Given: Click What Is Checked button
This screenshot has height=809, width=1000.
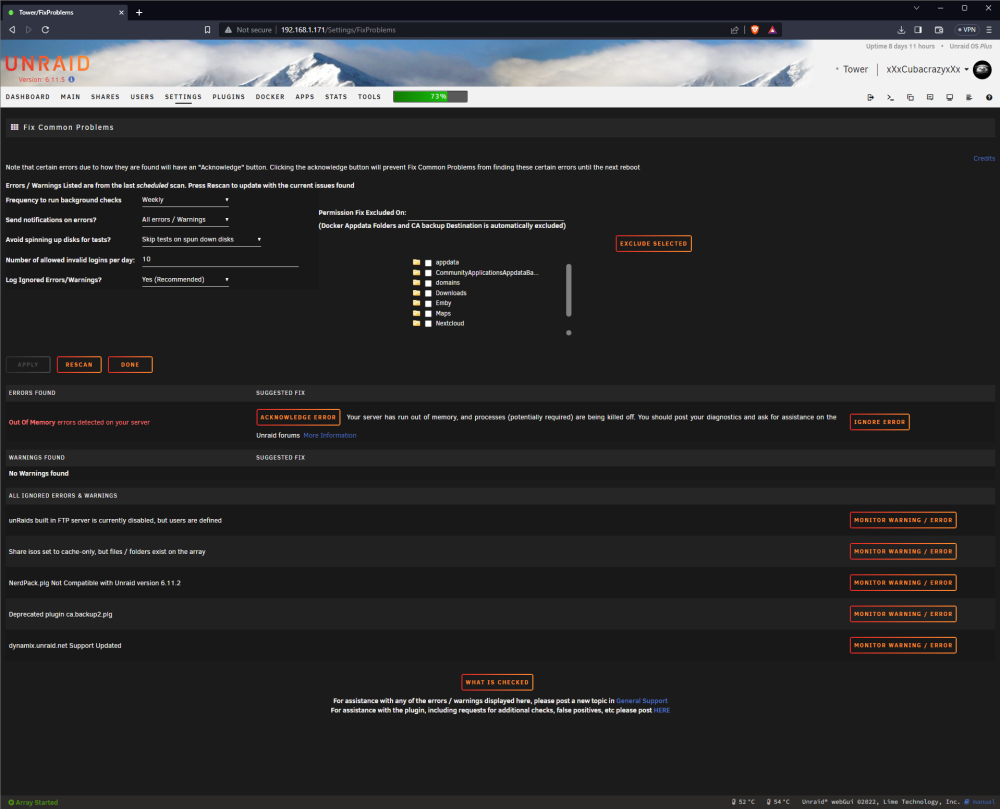Looking at the screenshot, I should pos(497,682).
